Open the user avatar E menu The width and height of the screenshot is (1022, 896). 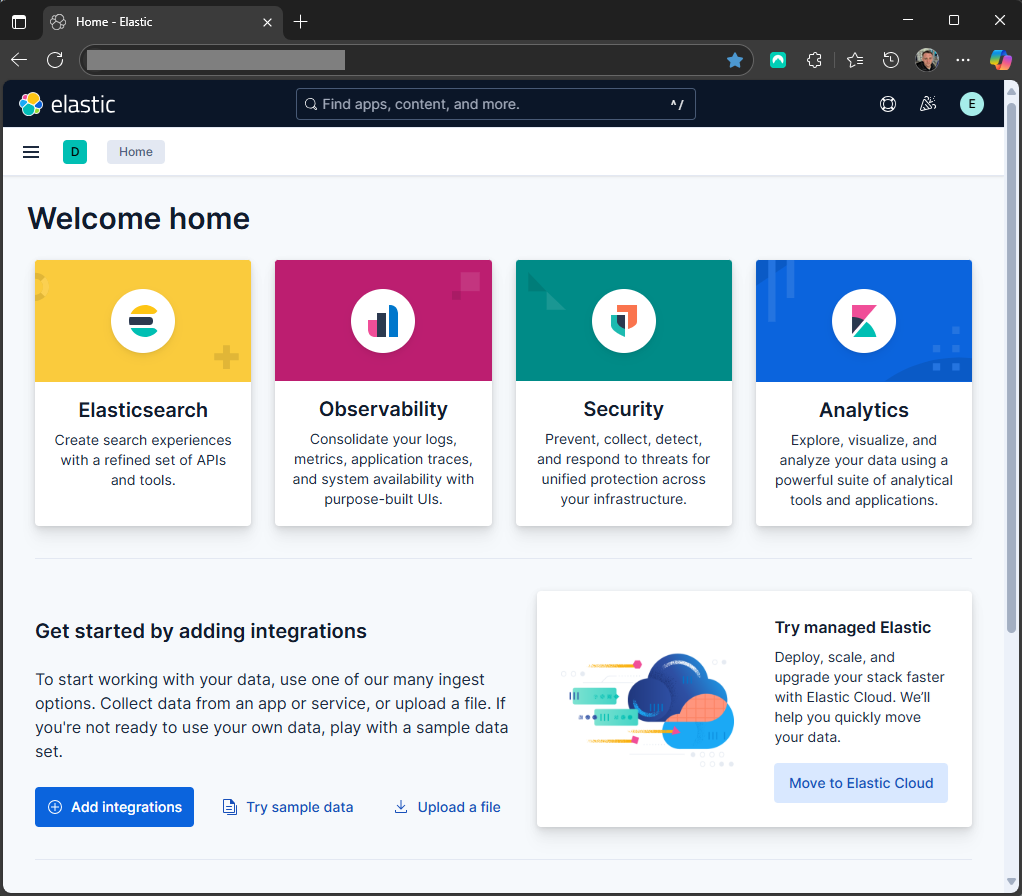pyautogui.click(x=972, y=104)
